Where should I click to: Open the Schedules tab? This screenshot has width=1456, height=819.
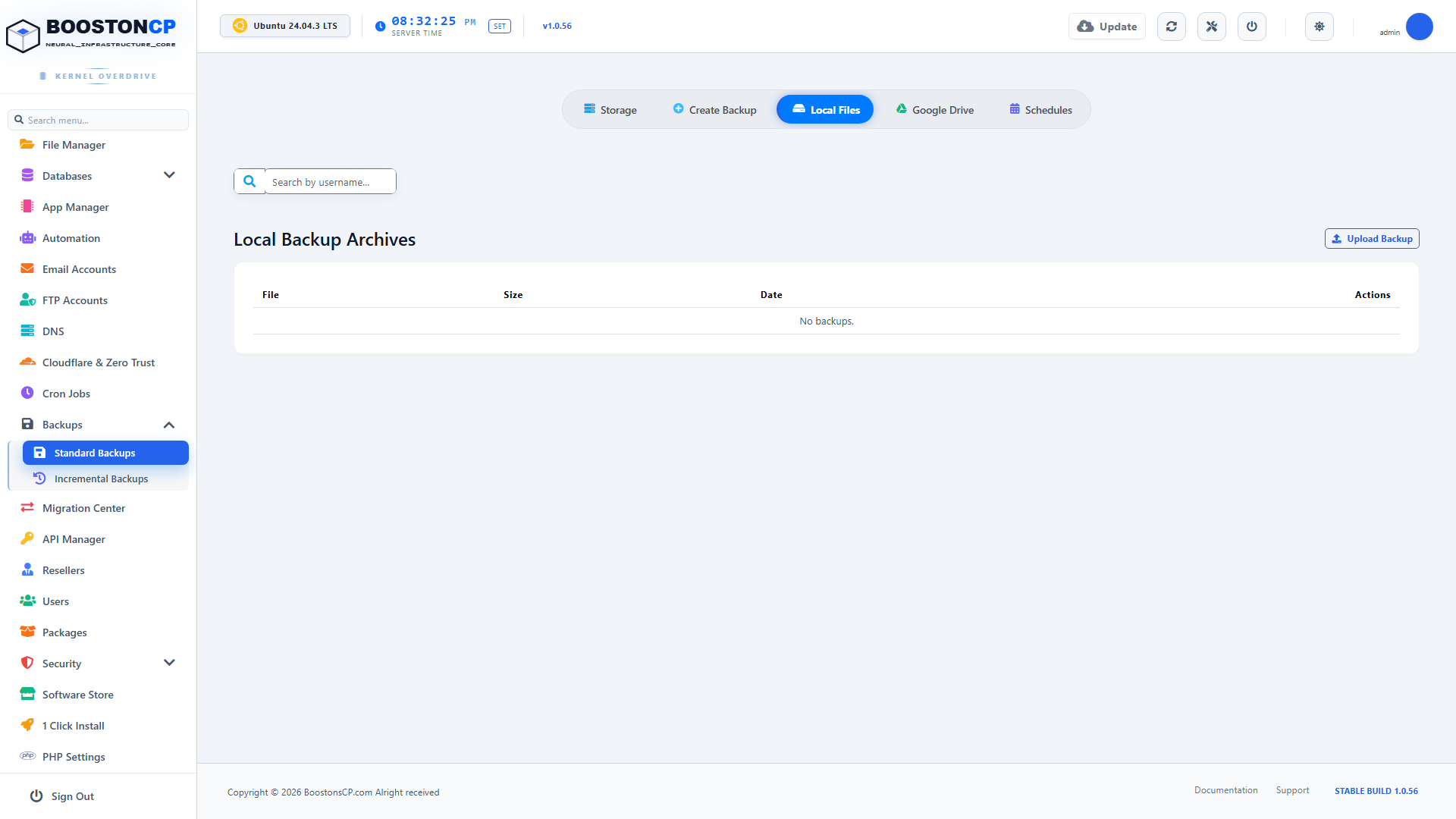click(1040, 110)
